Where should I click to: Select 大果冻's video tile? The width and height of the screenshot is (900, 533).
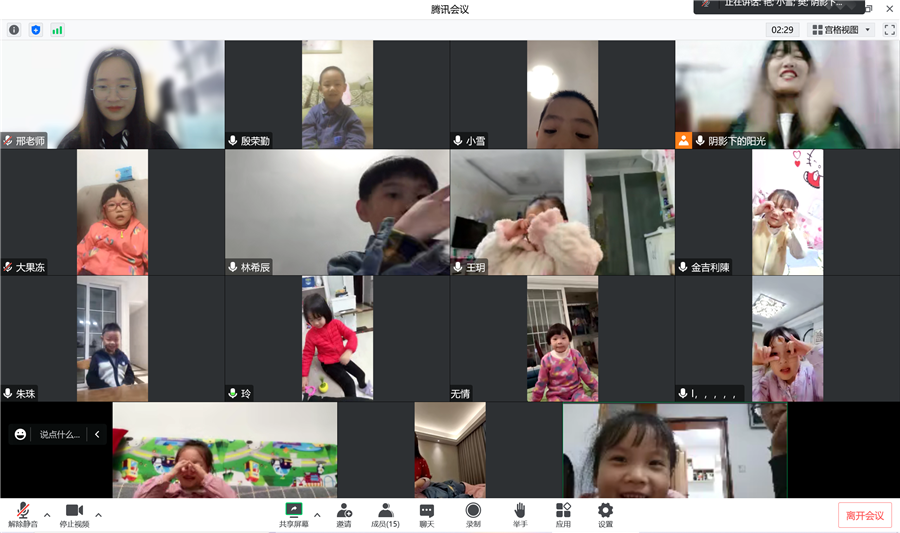(112, 212)
